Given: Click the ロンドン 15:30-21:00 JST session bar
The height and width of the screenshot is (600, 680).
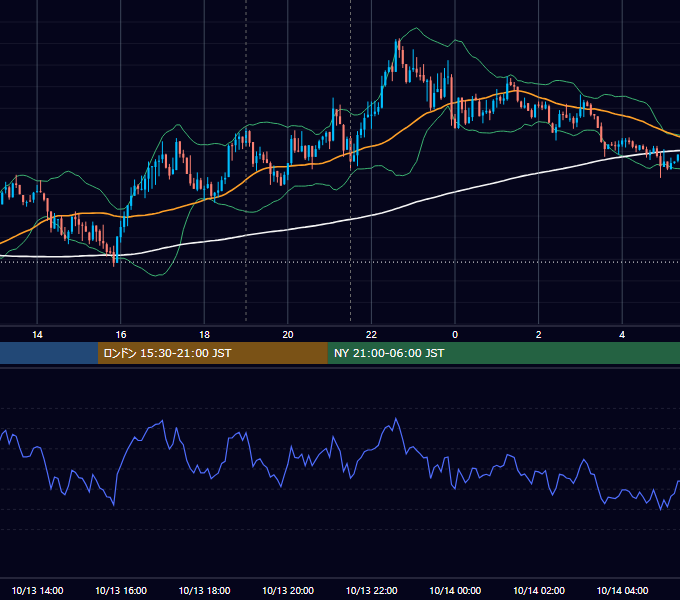Looking at the screenshot, I should 212,353.
